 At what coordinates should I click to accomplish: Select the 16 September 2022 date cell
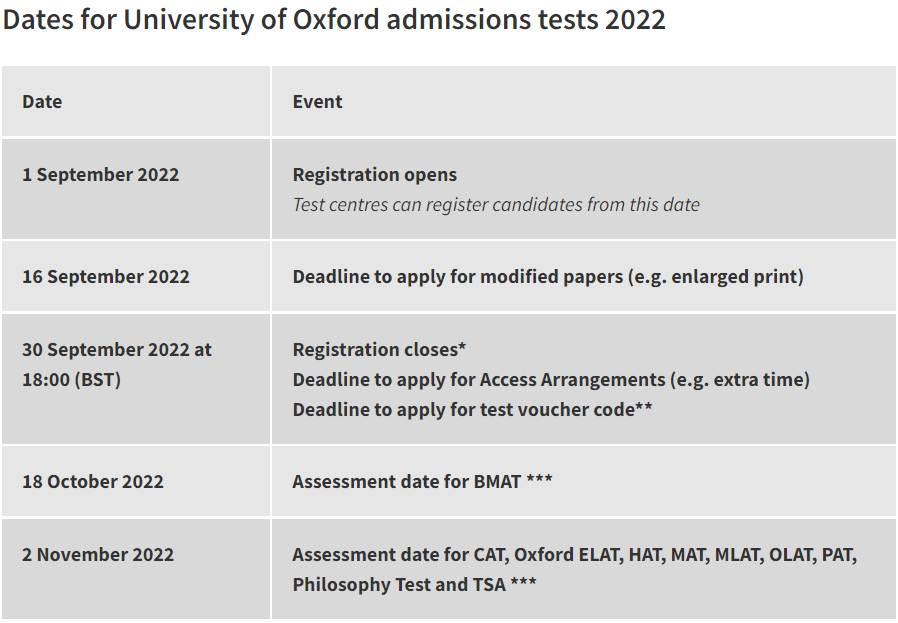point(105,277)
